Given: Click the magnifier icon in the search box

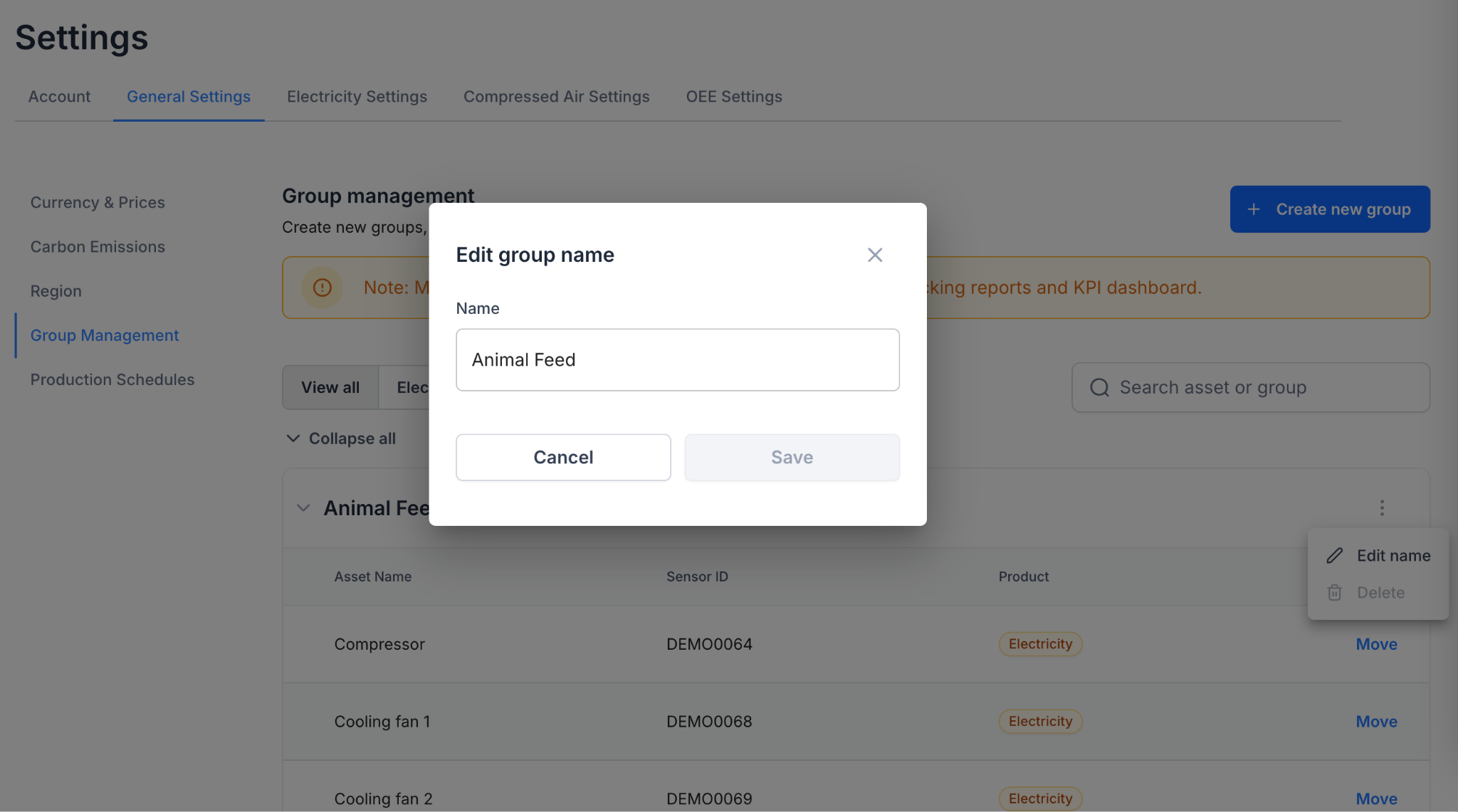Looking at the screenshot, I should point(1099,388).
